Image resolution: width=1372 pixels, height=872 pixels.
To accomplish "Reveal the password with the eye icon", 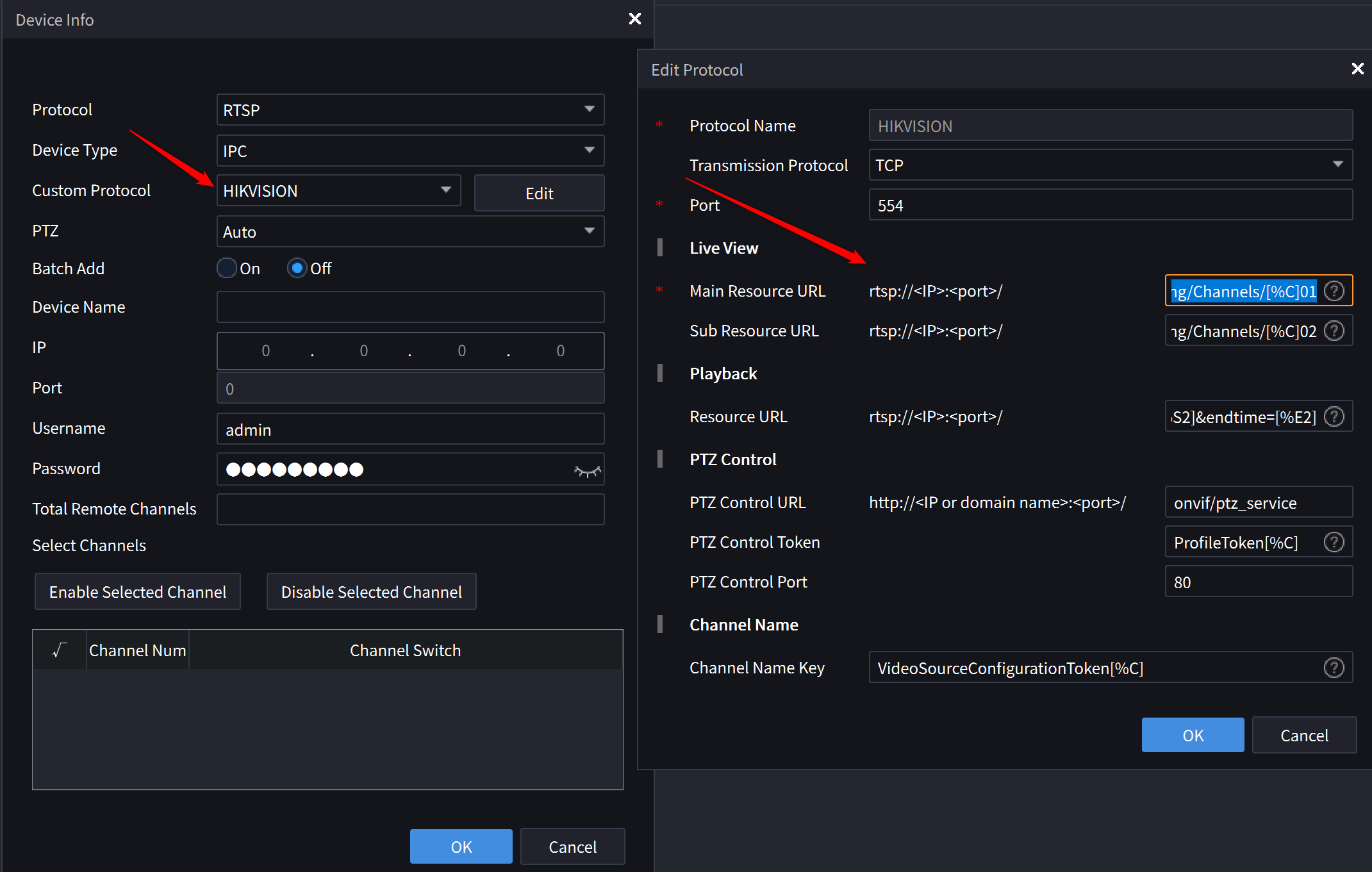I will pyautogui.click(x=587, y=469).
